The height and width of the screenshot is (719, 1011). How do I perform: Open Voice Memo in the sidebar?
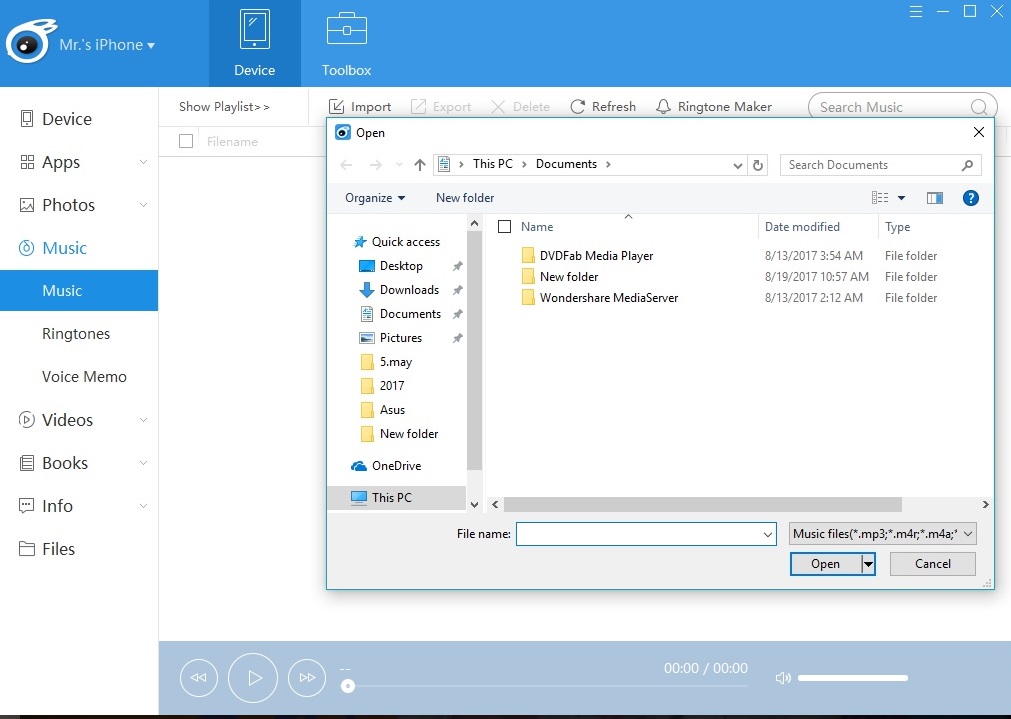pos(84,377)
